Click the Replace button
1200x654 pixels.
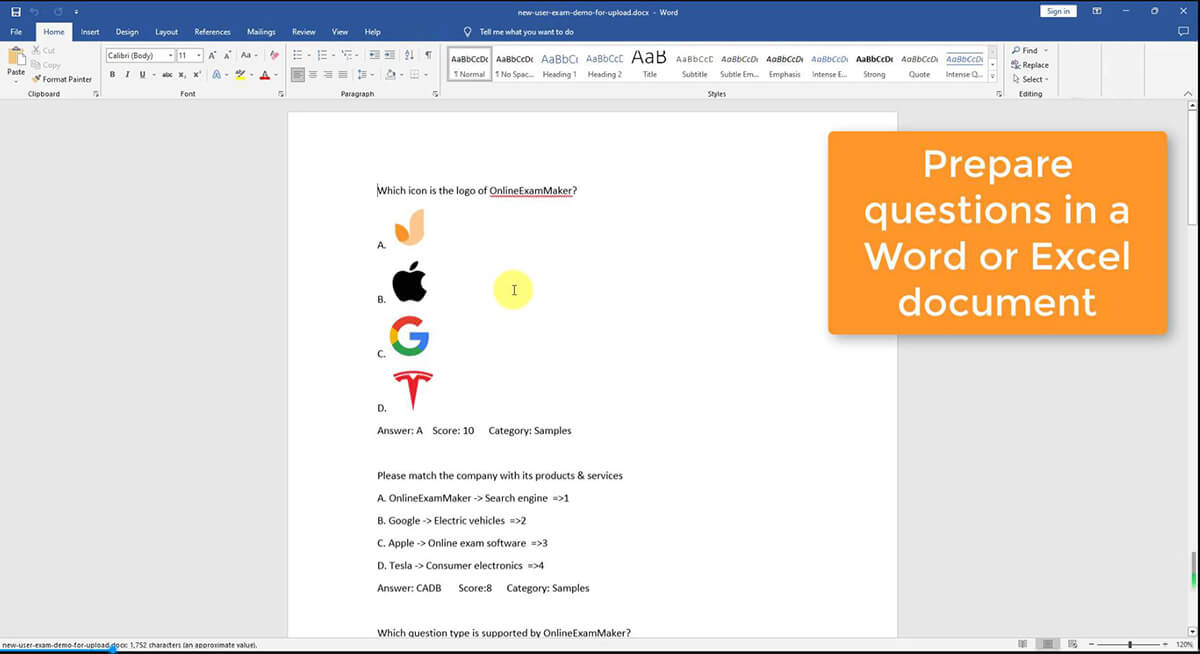[x=1030, y=65]
